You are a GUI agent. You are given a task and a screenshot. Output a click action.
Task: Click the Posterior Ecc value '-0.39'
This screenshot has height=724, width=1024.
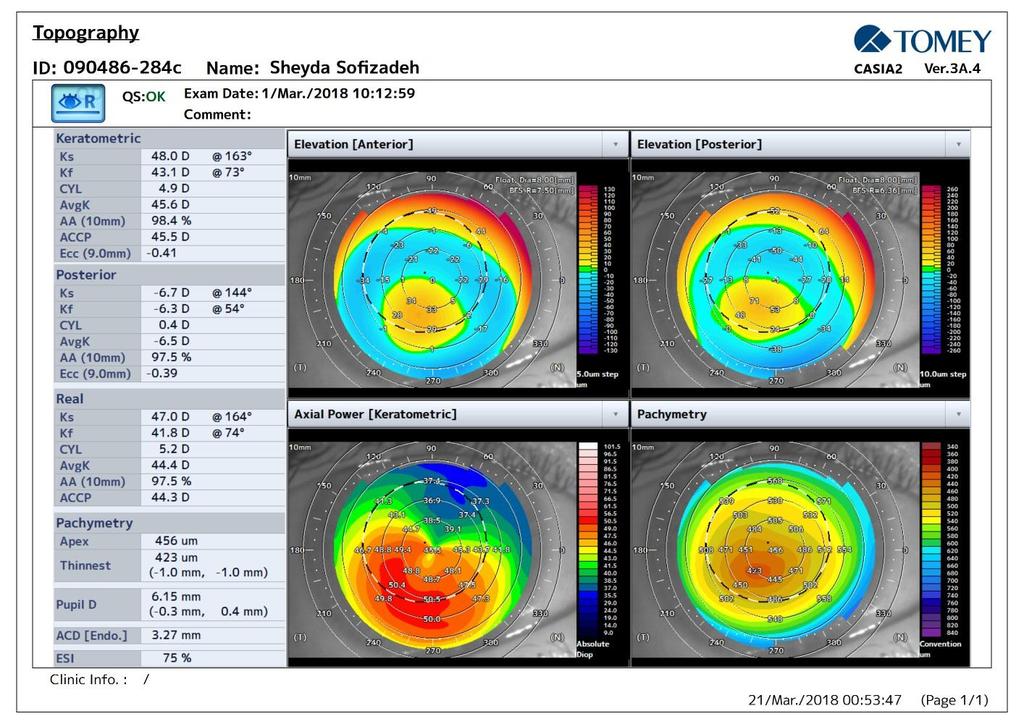[x=162, y=373]
